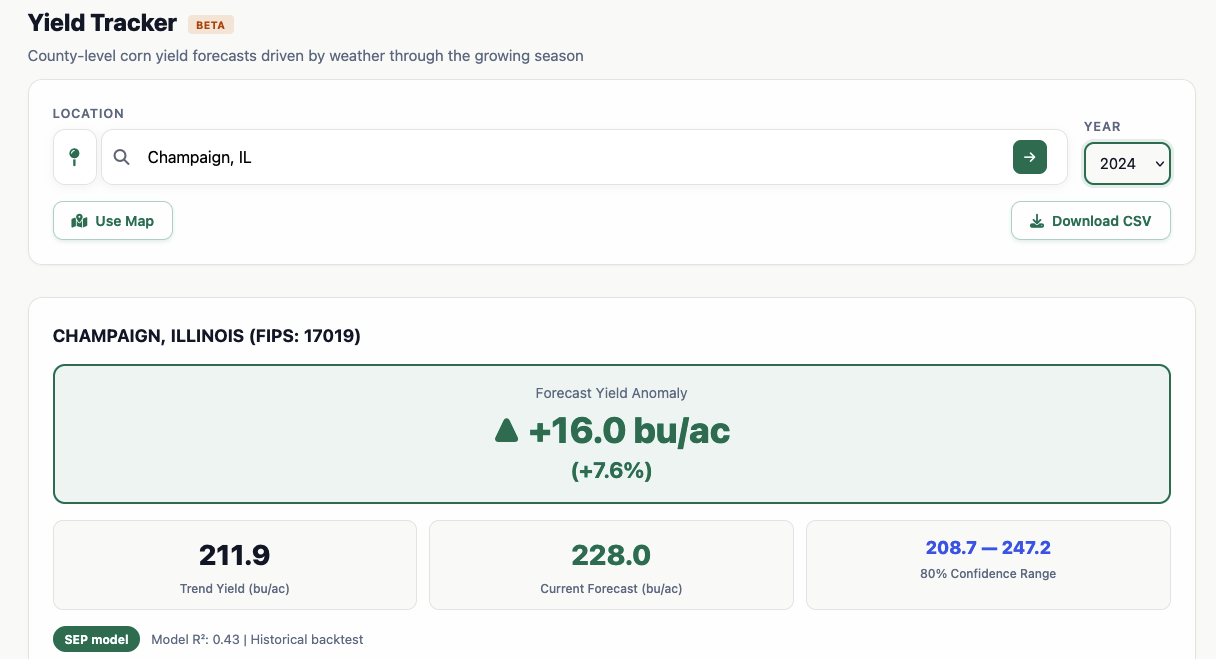Click the SEP model badge
The height and width of the screenshot is (659, 1216).
pyautogui.click(x=96, y=638)
